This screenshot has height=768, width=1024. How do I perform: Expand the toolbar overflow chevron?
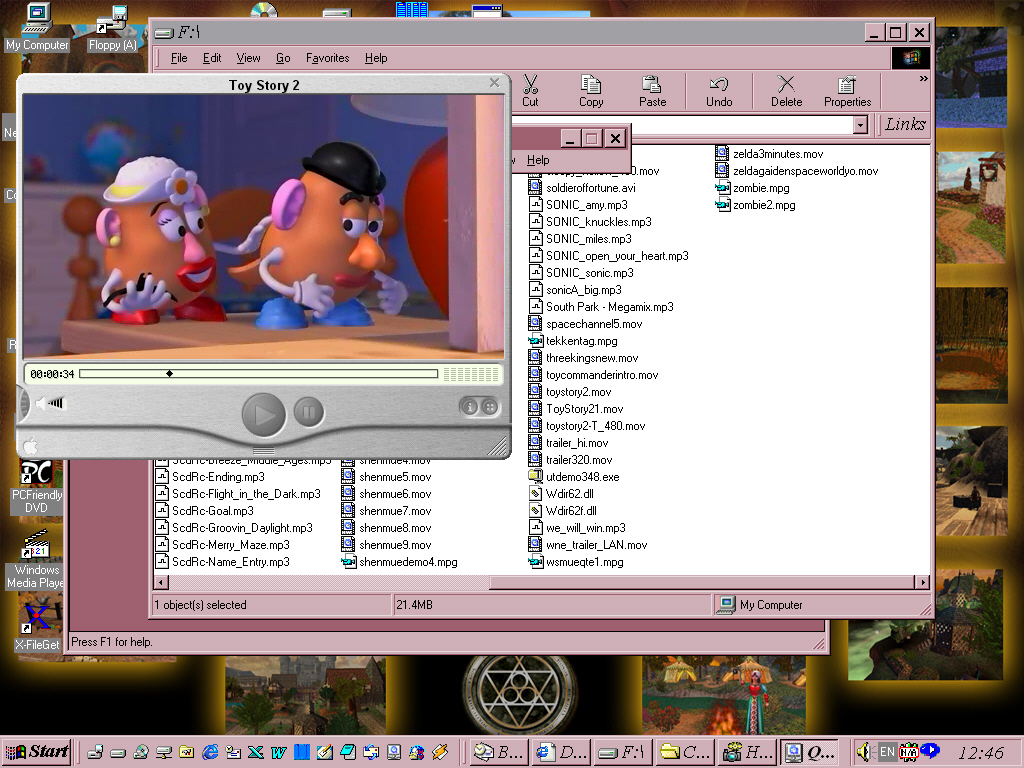(x=923, y=78)
